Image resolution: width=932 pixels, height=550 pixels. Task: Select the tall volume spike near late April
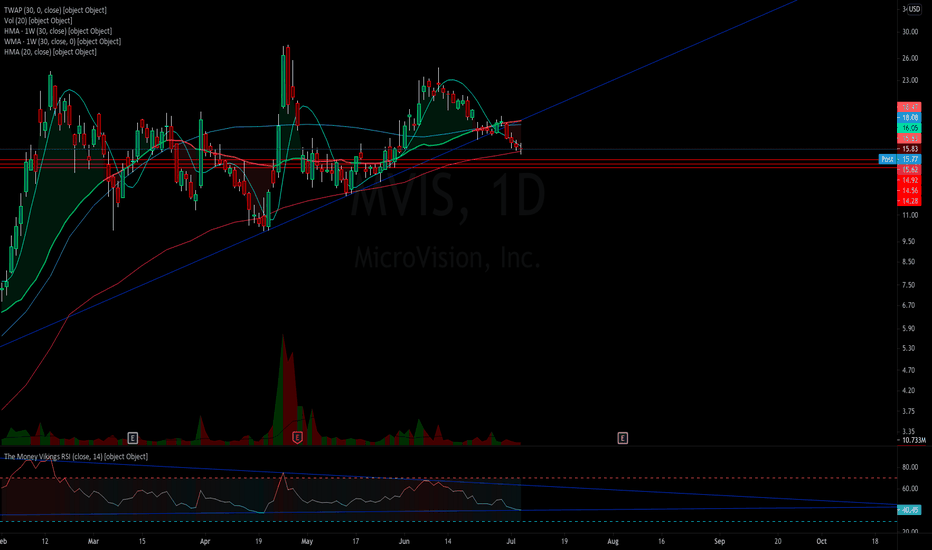tap(284, 389)
